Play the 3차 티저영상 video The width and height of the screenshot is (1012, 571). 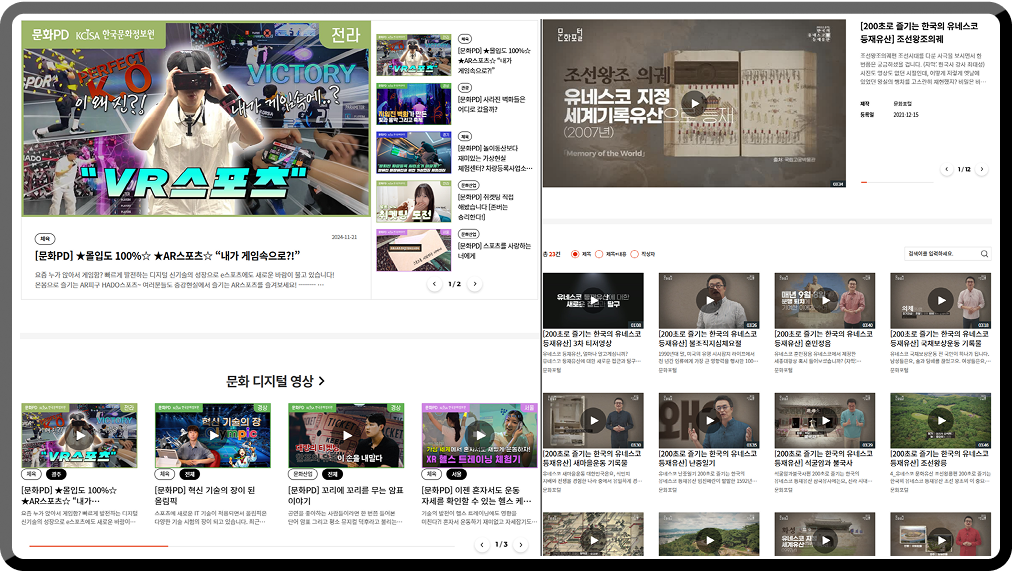tap(593, 300)
